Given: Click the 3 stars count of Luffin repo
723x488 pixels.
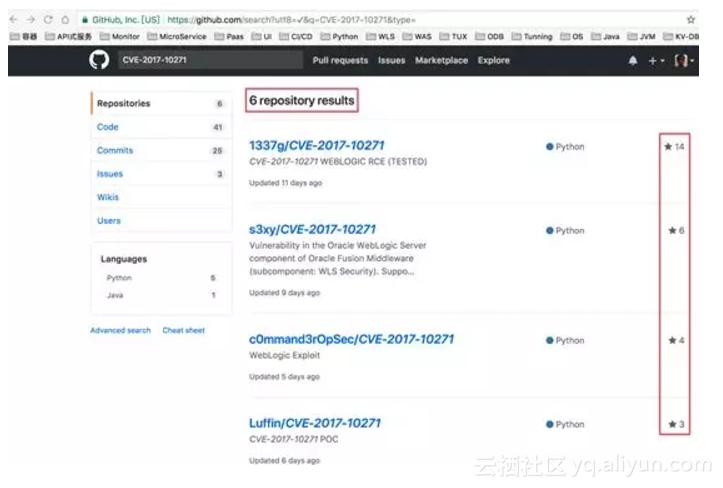Looking at the screenshot, I should (x=676, y=424).
